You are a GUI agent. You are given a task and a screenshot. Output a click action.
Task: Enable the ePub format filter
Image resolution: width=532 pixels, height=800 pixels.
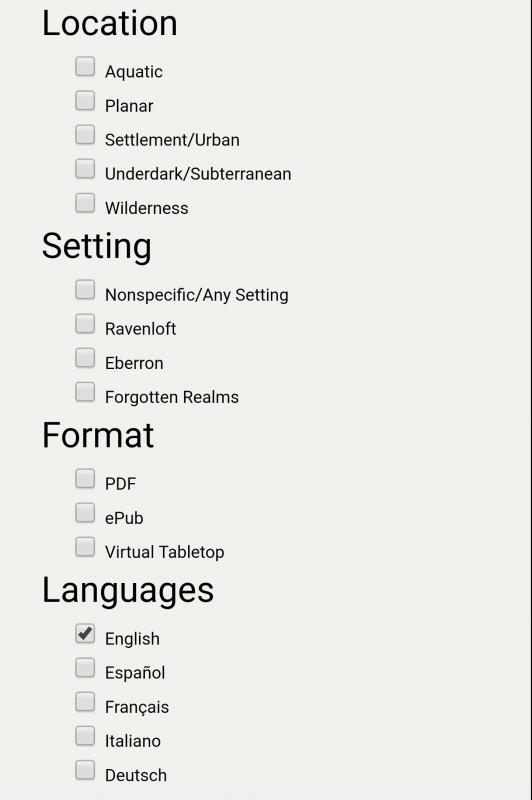(85, 513)
